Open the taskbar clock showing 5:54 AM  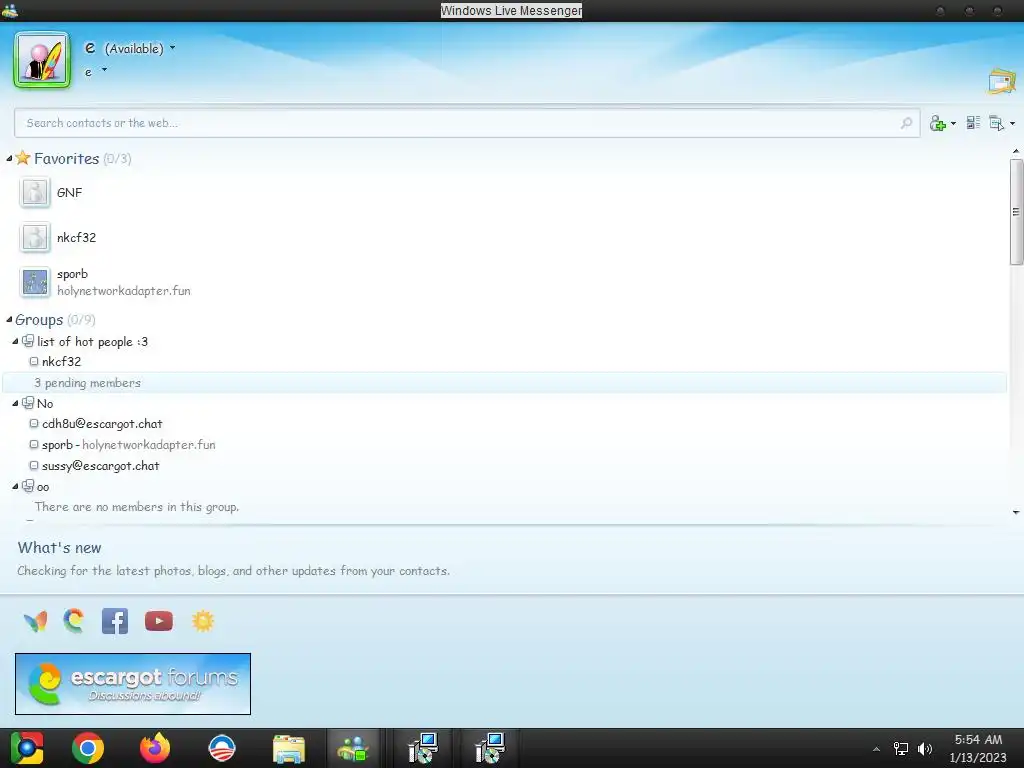[978, 748]
